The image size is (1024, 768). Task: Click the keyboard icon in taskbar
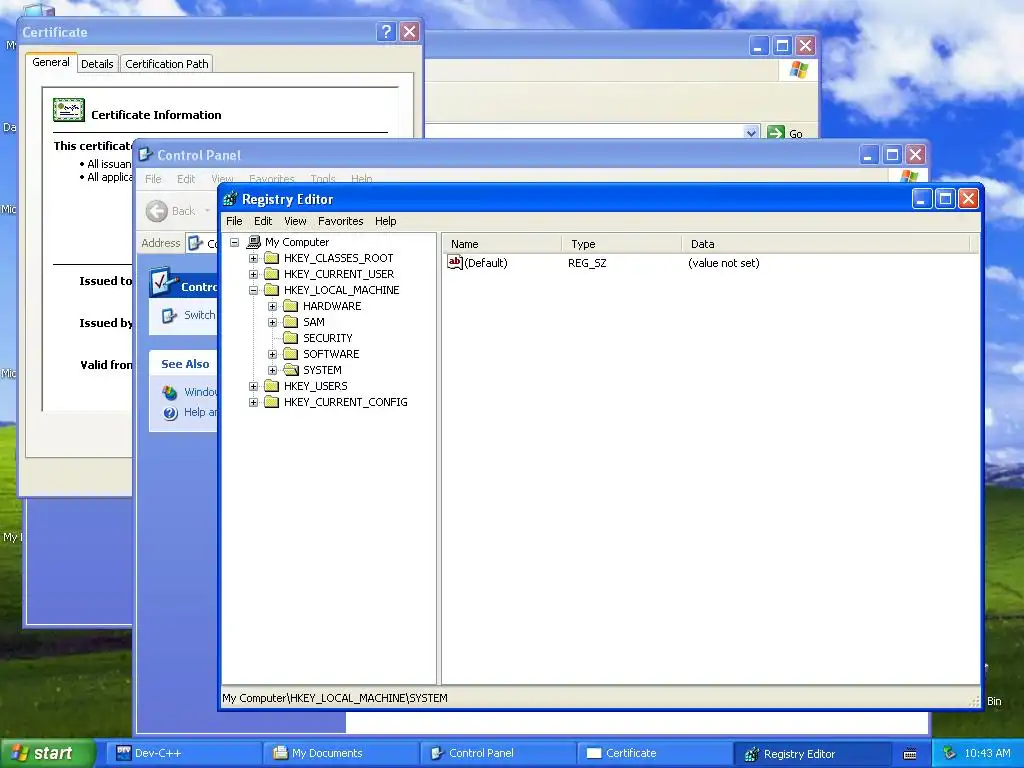[x=910, y=754]
